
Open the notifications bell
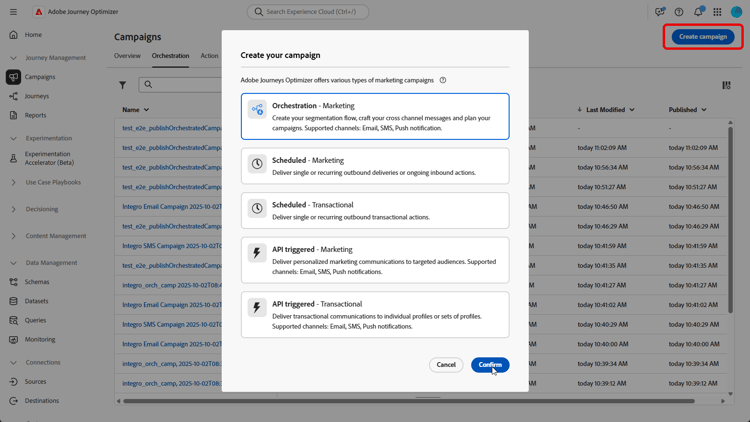click(x=698, y=11)
